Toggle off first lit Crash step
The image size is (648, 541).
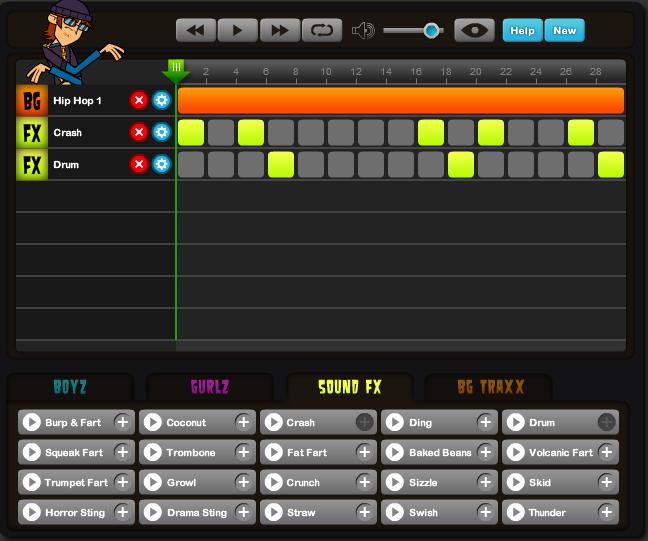pyautogui.click(x=191, y=133)
